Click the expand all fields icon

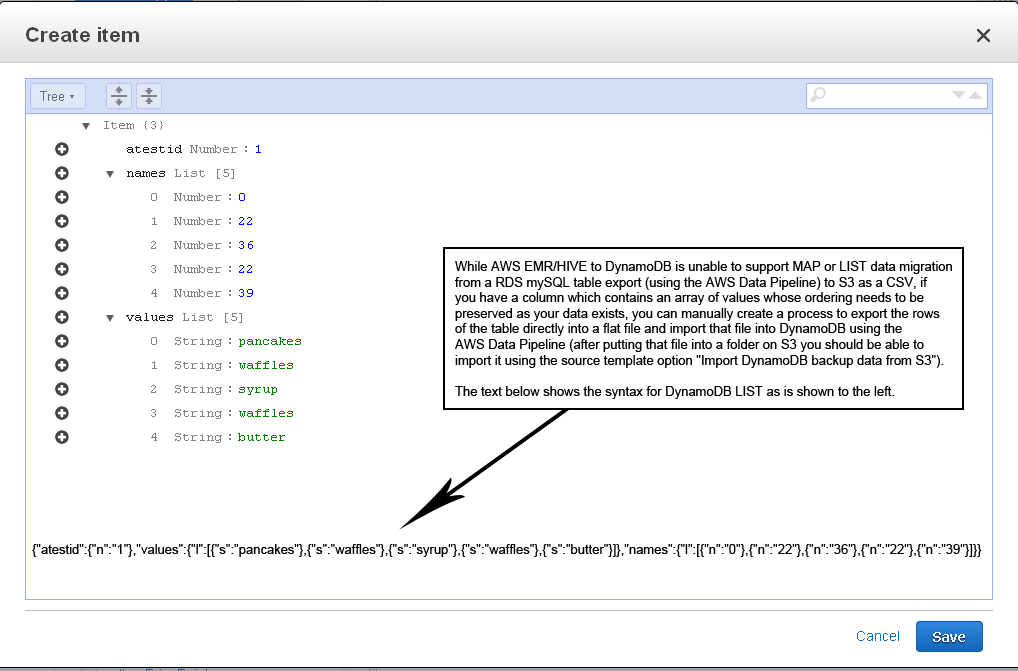(x=119, y=96)
